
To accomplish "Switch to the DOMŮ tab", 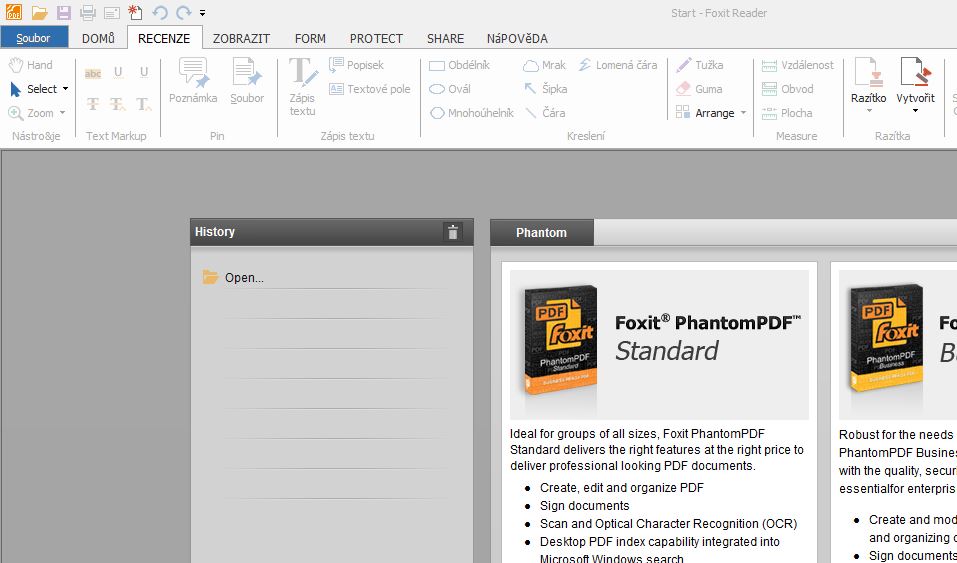I will [x=98, y=38].
